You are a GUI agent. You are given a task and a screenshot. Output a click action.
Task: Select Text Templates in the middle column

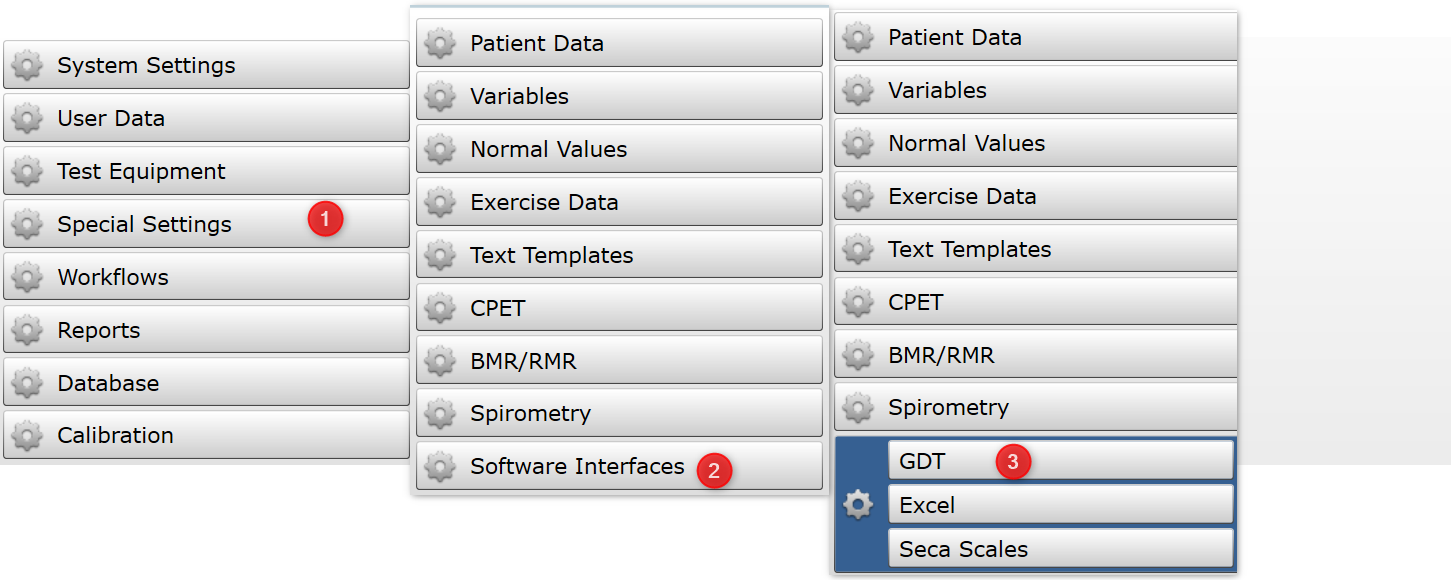coord(619,255)
